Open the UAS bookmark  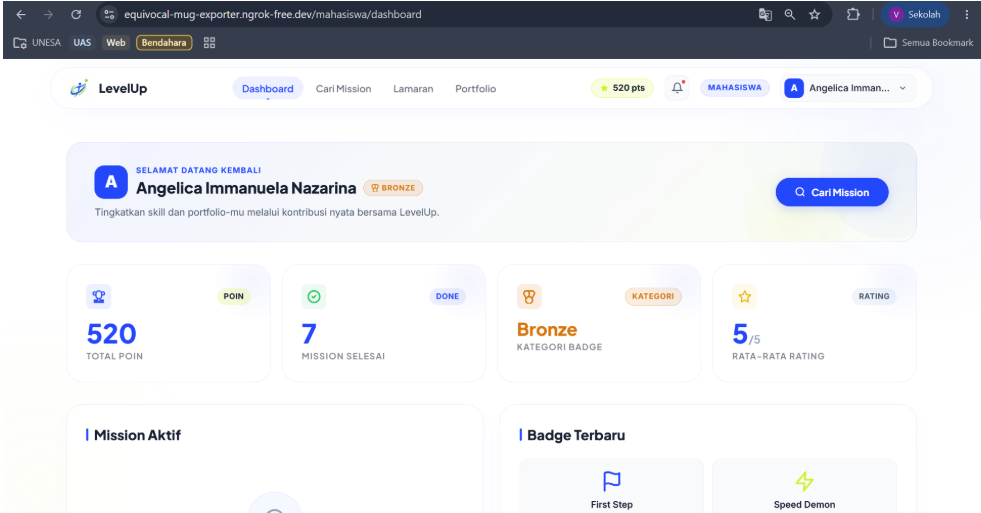(82, 43)
